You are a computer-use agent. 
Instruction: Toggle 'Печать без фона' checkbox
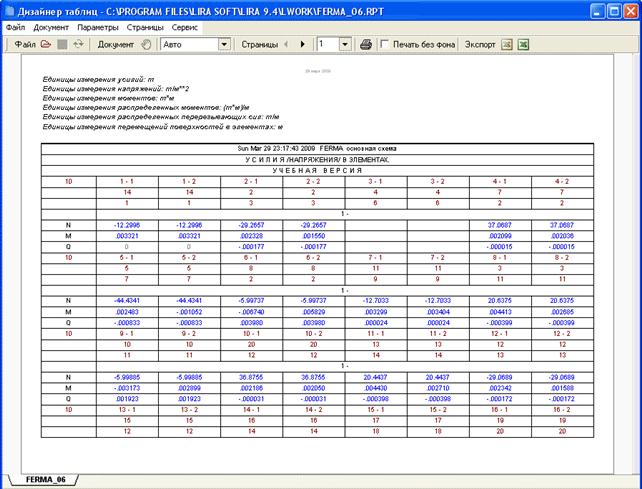(384, 44)
